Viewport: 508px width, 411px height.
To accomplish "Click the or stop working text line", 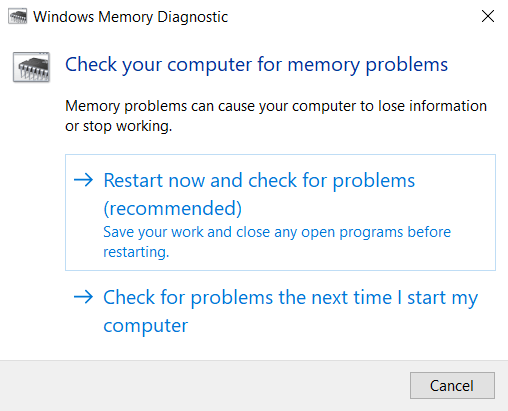I will point(119,126).
